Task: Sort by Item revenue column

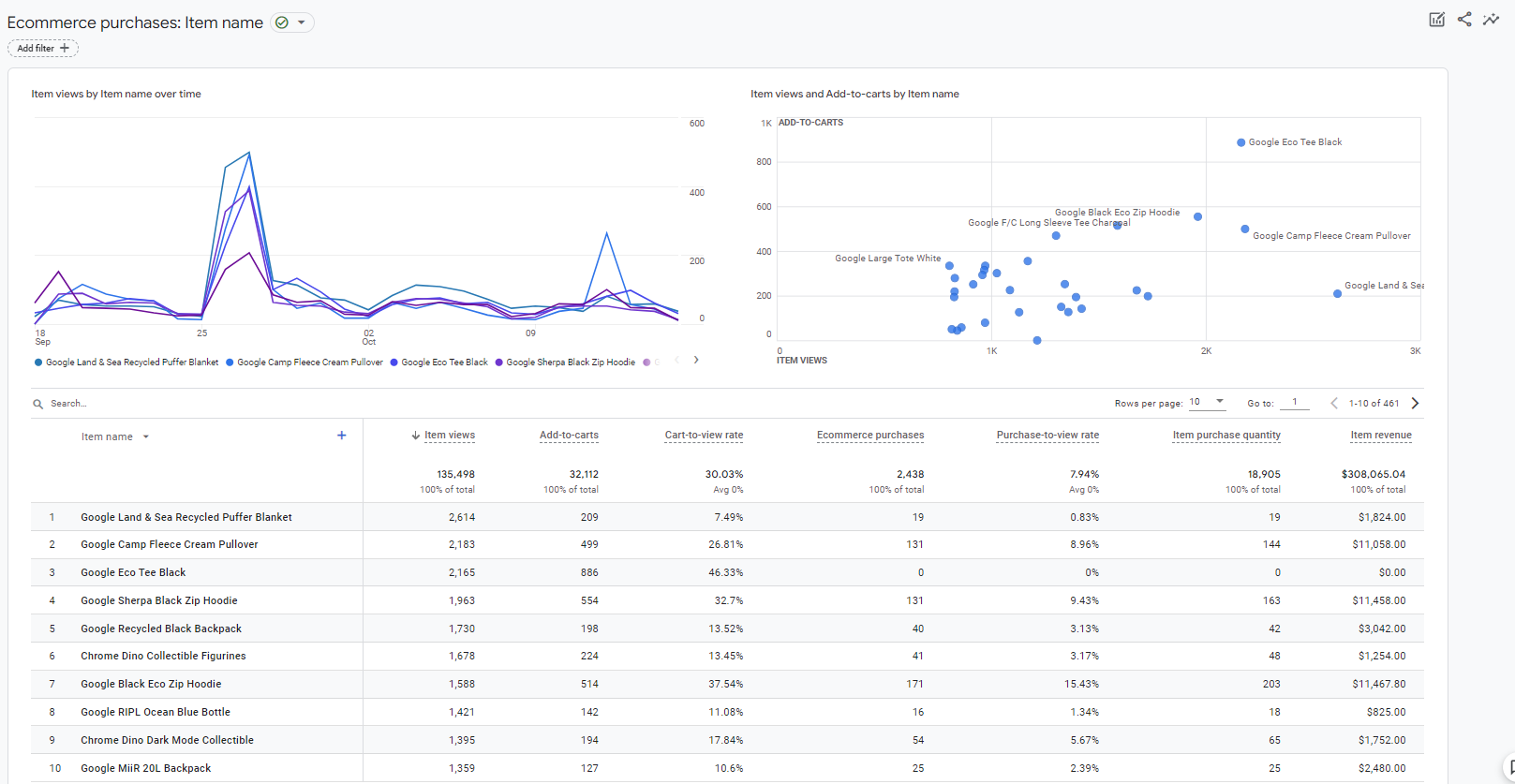Action: coord(1381,435)
